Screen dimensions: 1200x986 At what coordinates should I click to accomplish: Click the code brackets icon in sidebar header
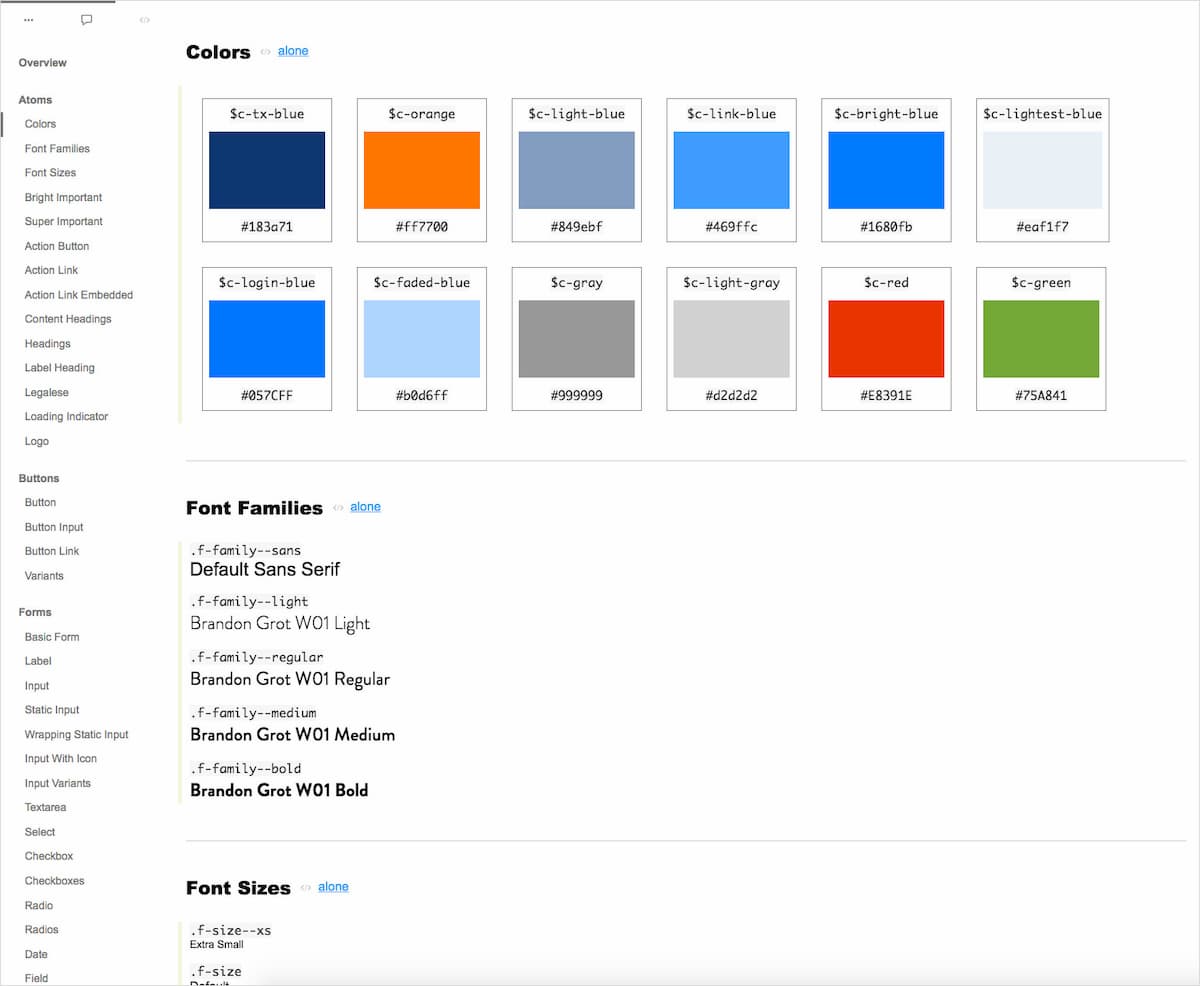pyautogui.click(x=144, y=20)
